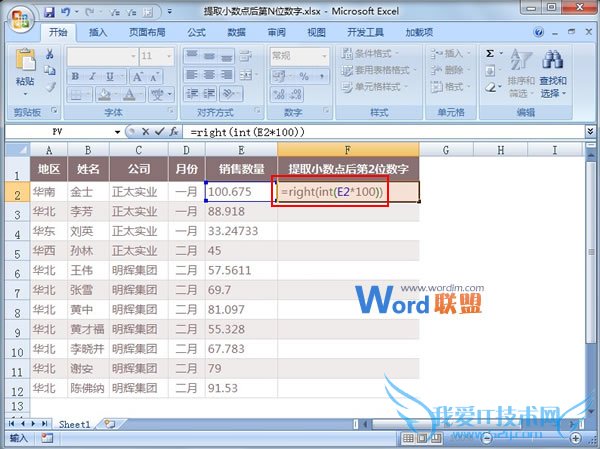
Task: Switch to the 数据 tab
Action: [236, 33]
